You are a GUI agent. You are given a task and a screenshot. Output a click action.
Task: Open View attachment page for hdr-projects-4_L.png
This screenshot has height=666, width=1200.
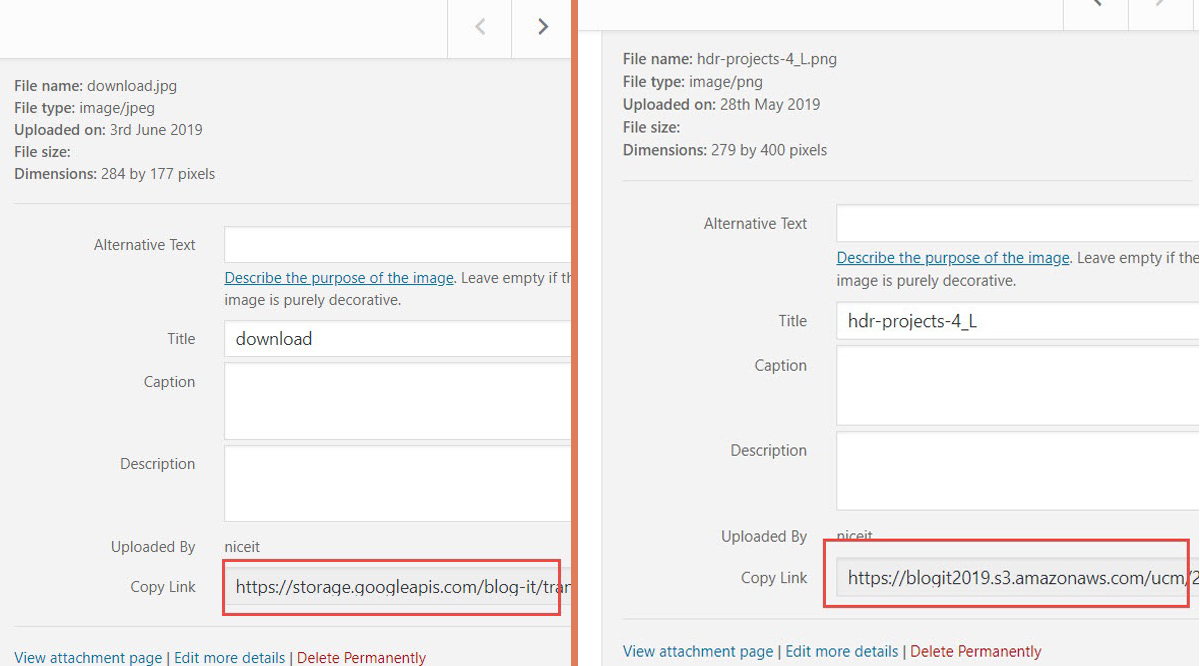[x=698, y=651]
